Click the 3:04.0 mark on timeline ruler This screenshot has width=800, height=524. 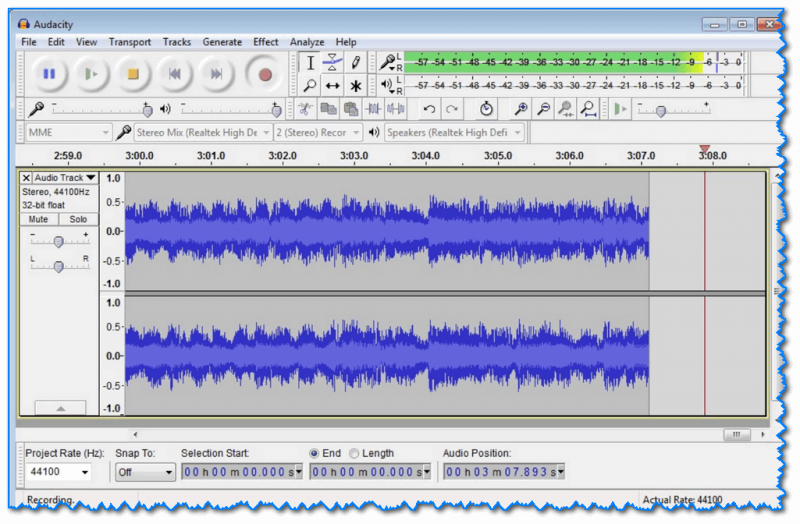(426, 156)
